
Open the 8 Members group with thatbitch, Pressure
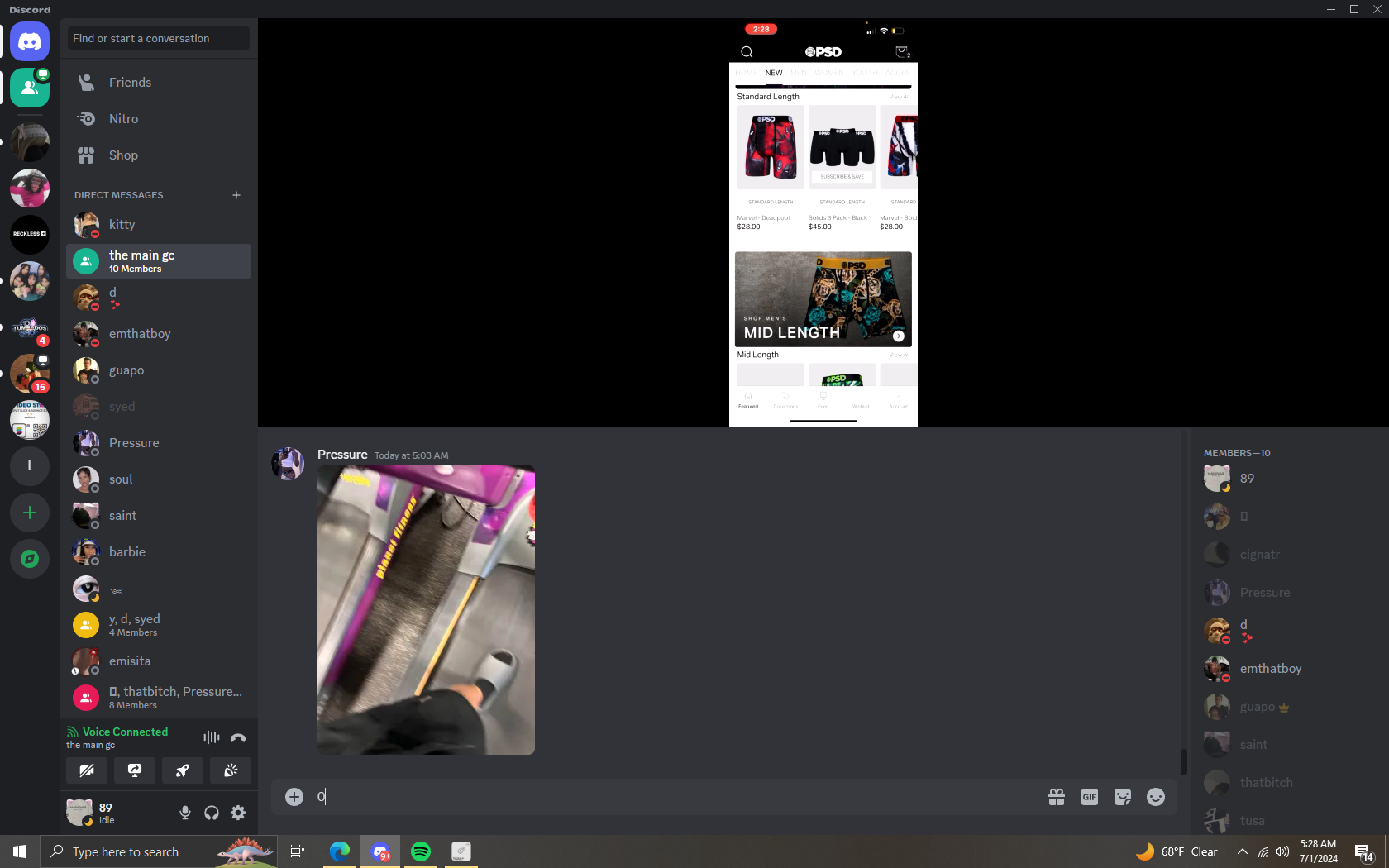tap(159, 698)
